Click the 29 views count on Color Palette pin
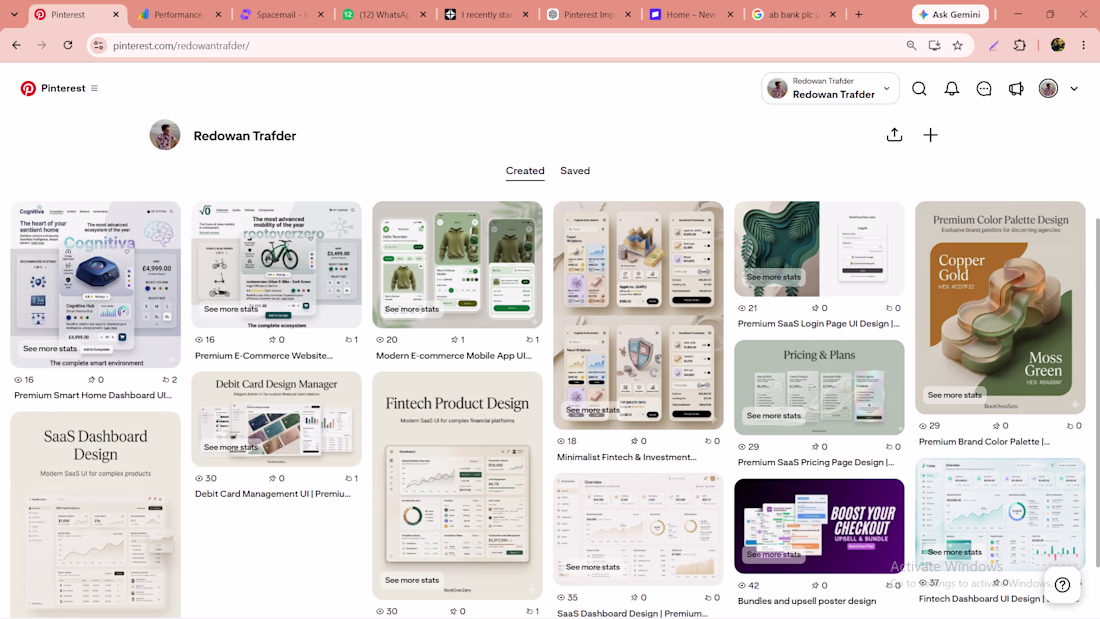 [930, 426]
